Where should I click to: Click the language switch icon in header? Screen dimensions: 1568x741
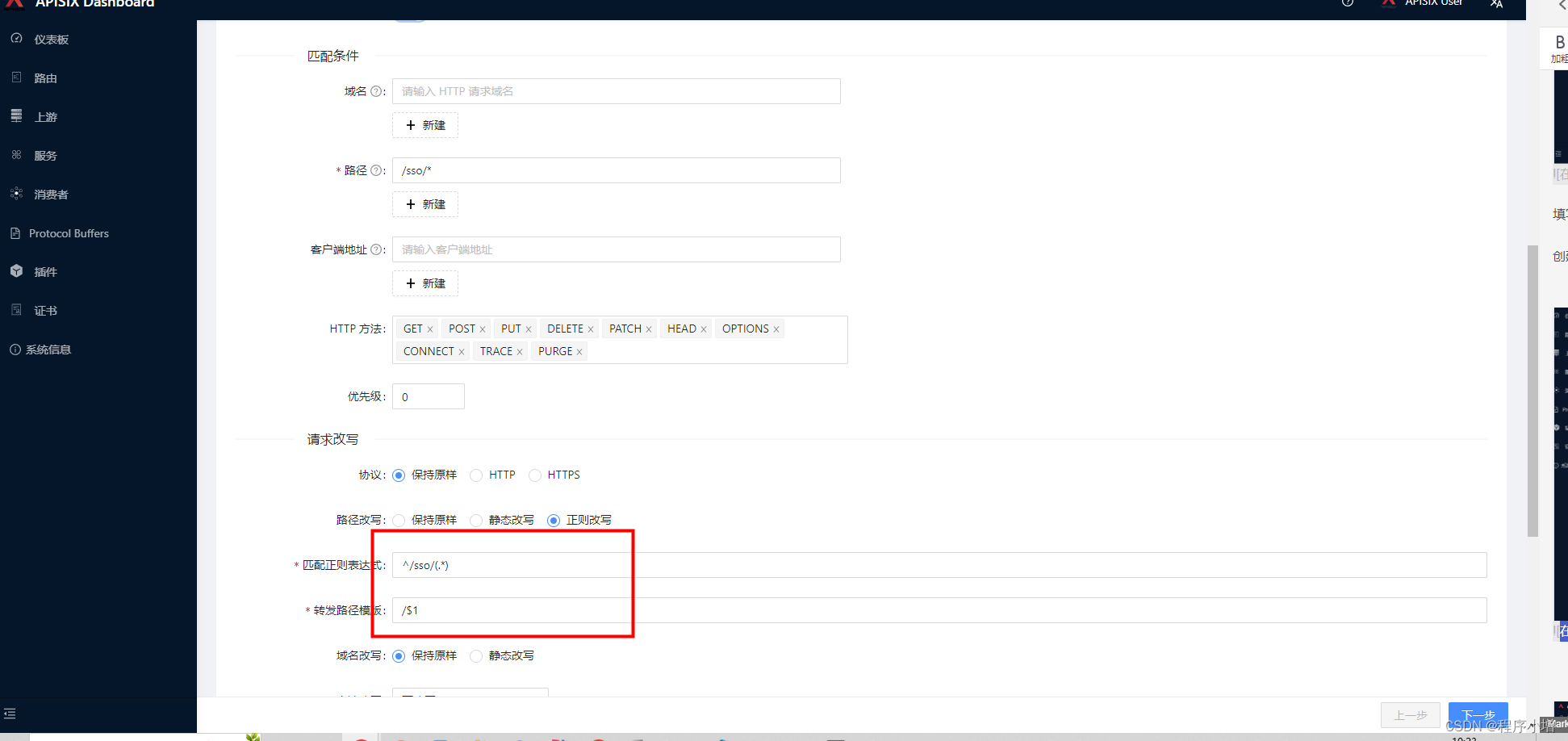tap(1496, 3)
